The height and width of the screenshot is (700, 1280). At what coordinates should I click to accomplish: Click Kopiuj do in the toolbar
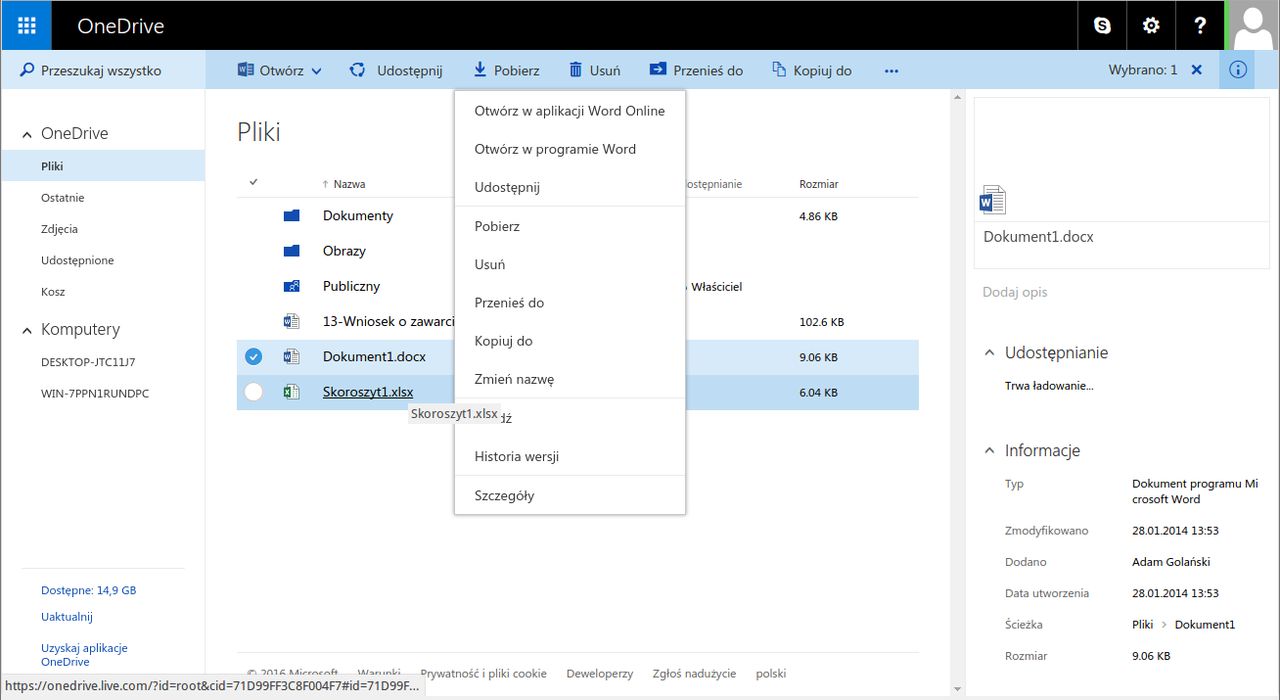(x=812, y=70)
